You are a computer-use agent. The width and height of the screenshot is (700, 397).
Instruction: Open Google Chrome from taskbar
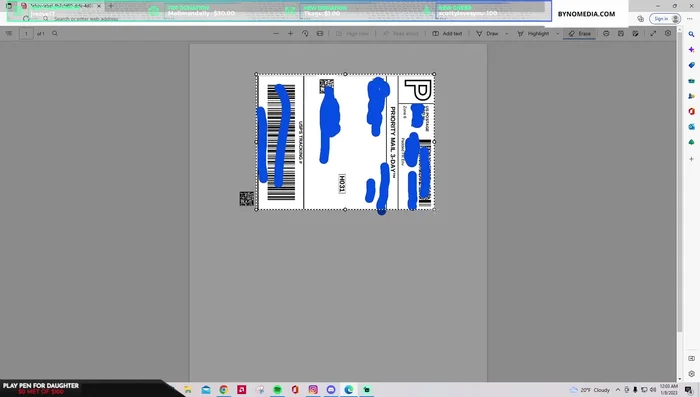pos(224,390)
